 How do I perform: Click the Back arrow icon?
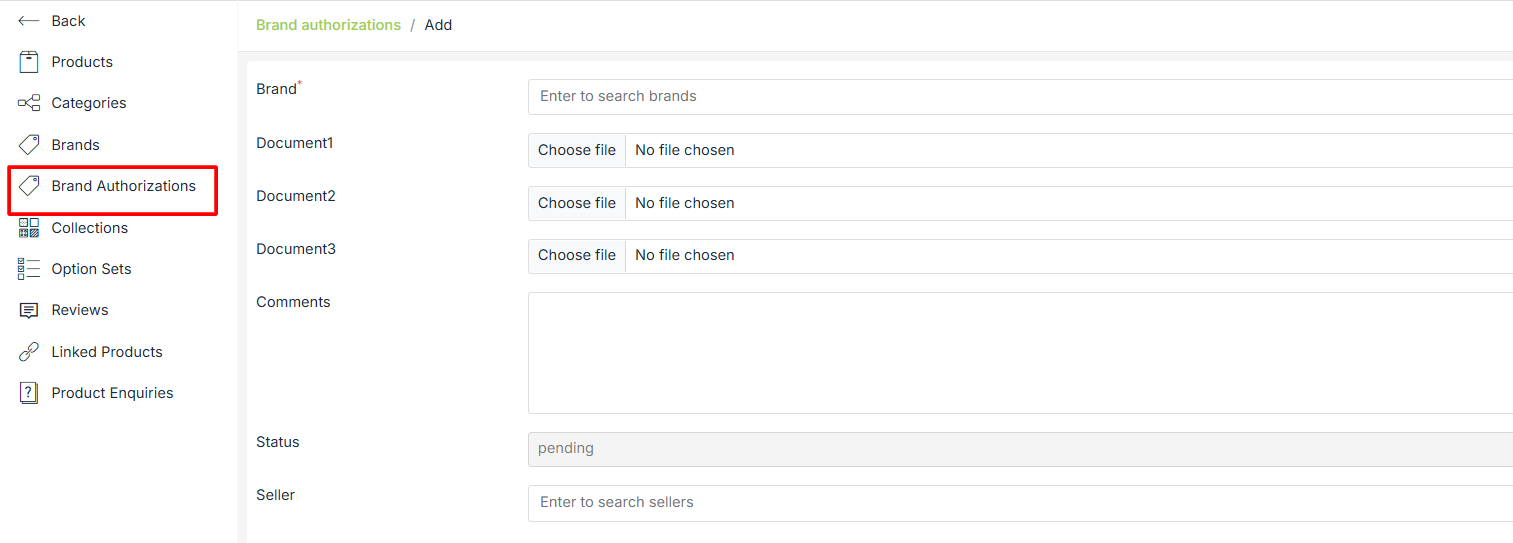(x=28, y=21)
